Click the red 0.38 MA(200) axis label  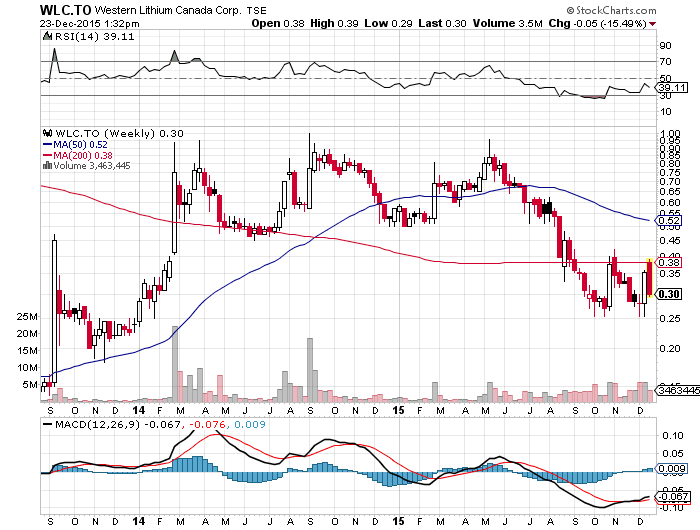point(669,263)
